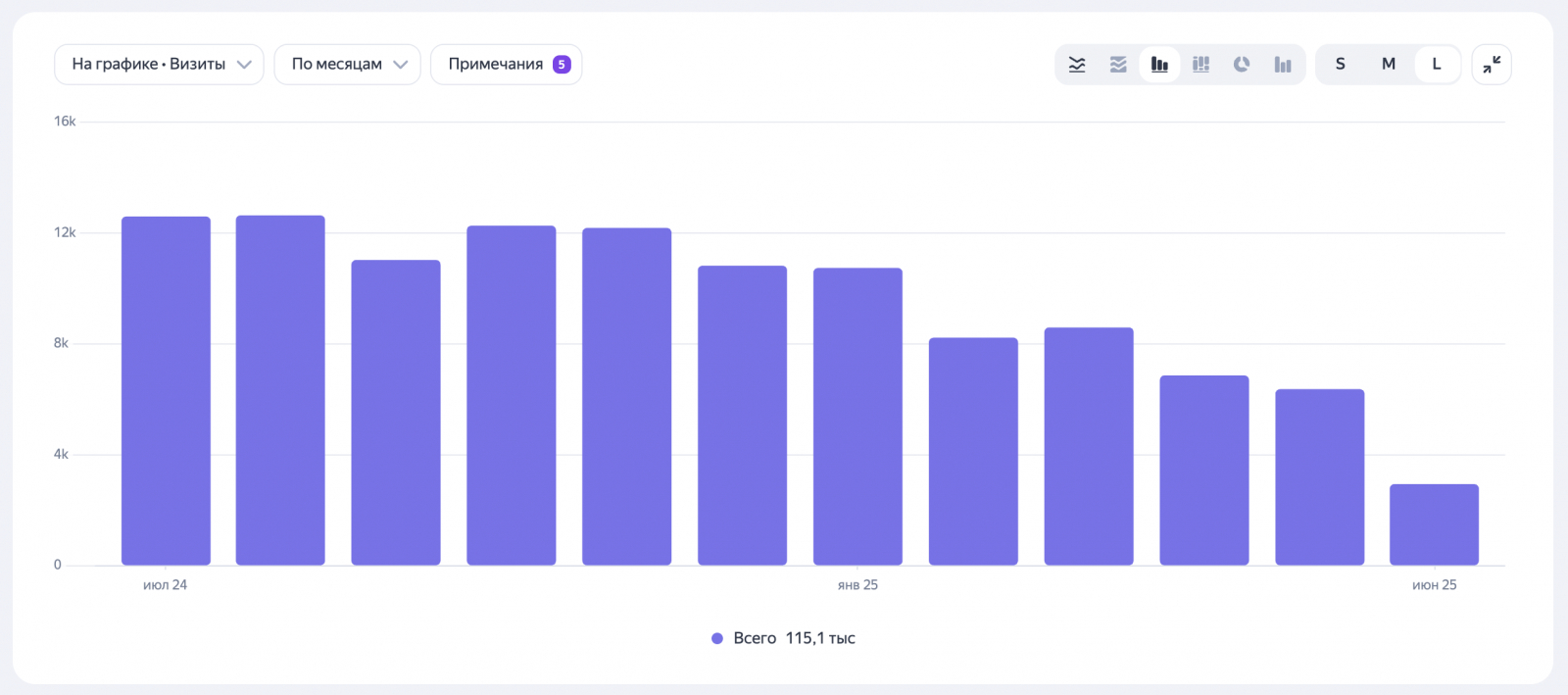The width and height of the screenshot is (1568, 695).
Task: Select the last column chart icon
Action: [1283, 65]
